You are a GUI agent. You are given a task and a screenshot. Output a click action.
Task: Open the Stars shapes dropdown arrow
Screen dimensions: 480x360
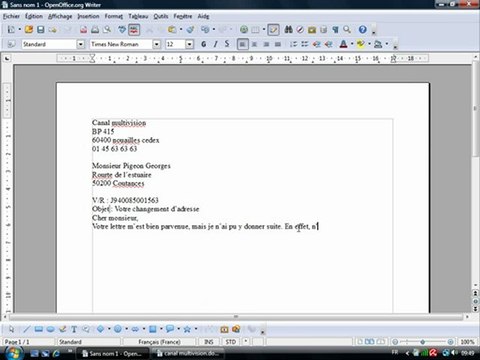pos(196,329)
